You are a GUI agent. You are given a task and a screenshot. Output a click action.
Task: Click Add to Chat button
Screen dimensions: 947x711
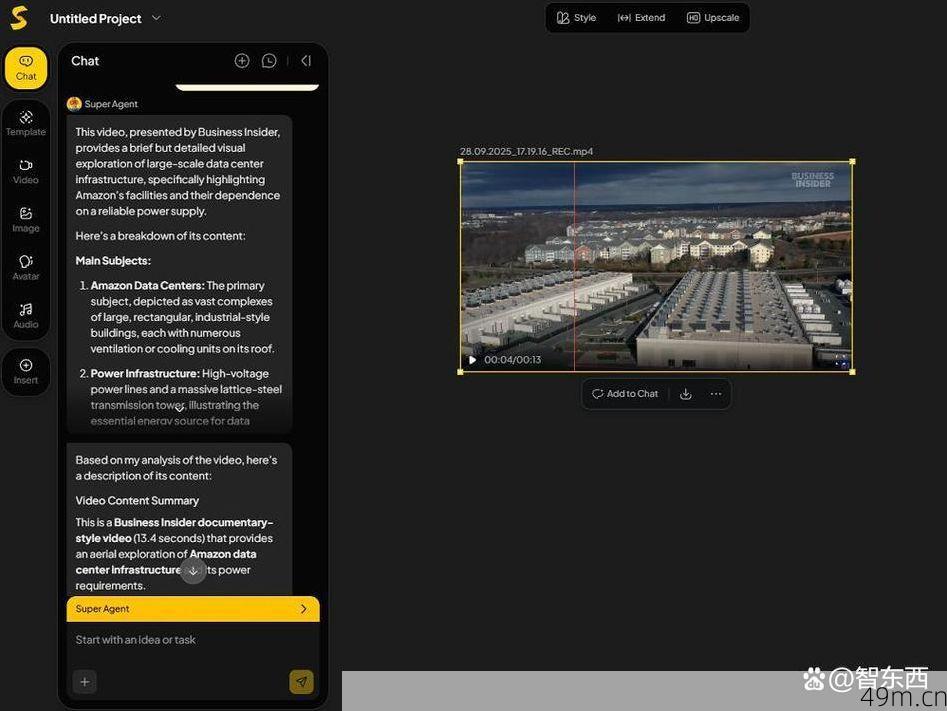coord(625,394)
